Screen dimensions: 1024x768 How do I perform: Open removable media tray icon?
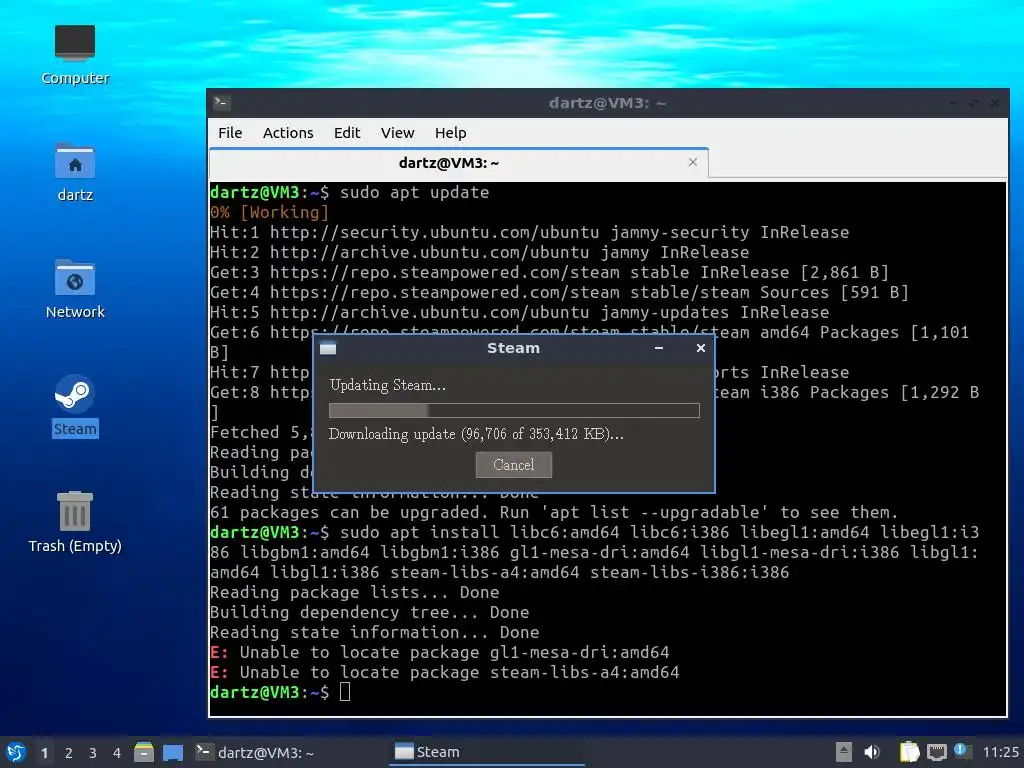pos(843,752)
